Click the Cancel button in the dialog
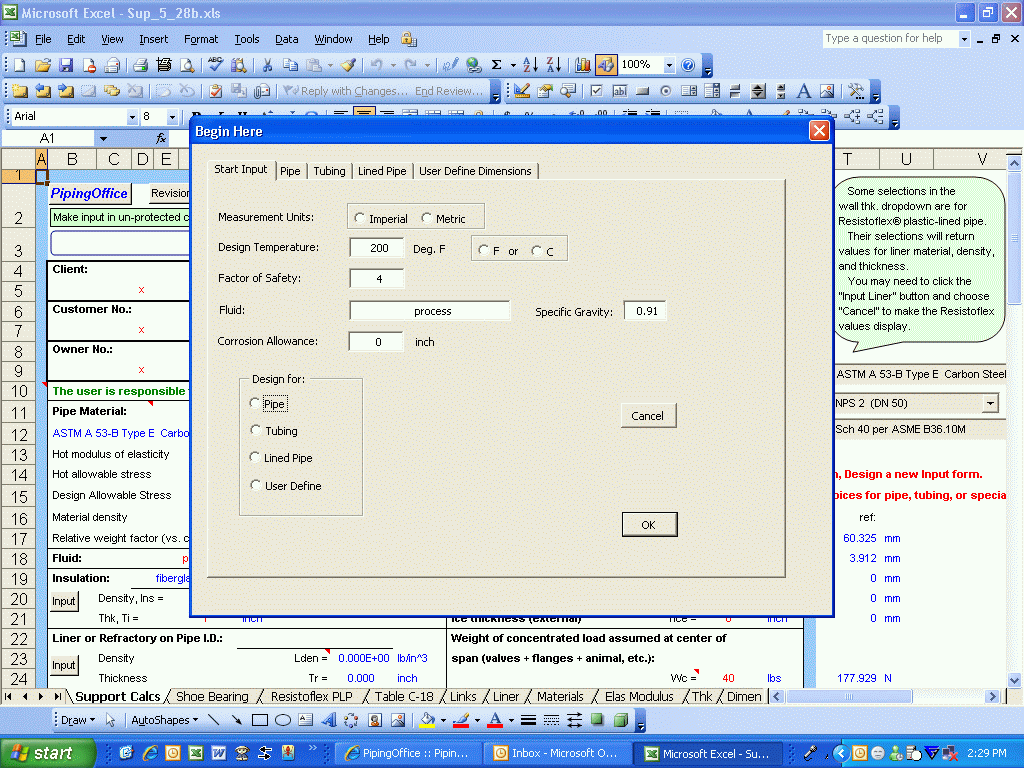This screenshot has width=1024, height=768. pos(648,416)
